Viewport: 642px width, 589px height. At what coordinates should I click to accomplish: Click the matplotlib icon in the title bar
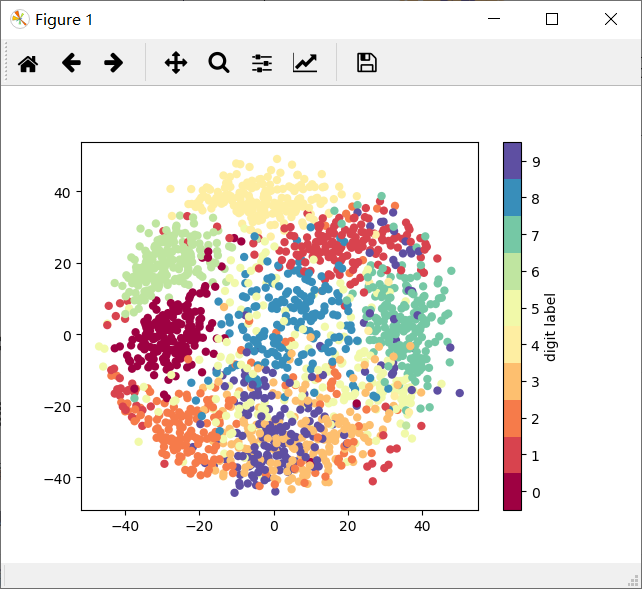click(19, 19)
